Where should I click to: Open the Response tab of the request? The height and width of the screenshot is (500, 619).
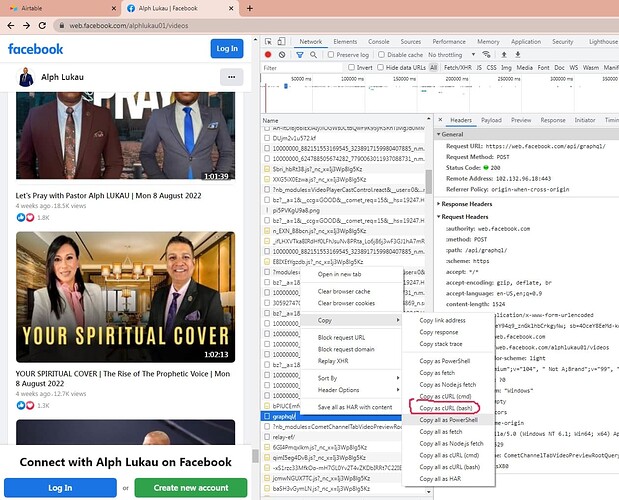tap(553, 120)
